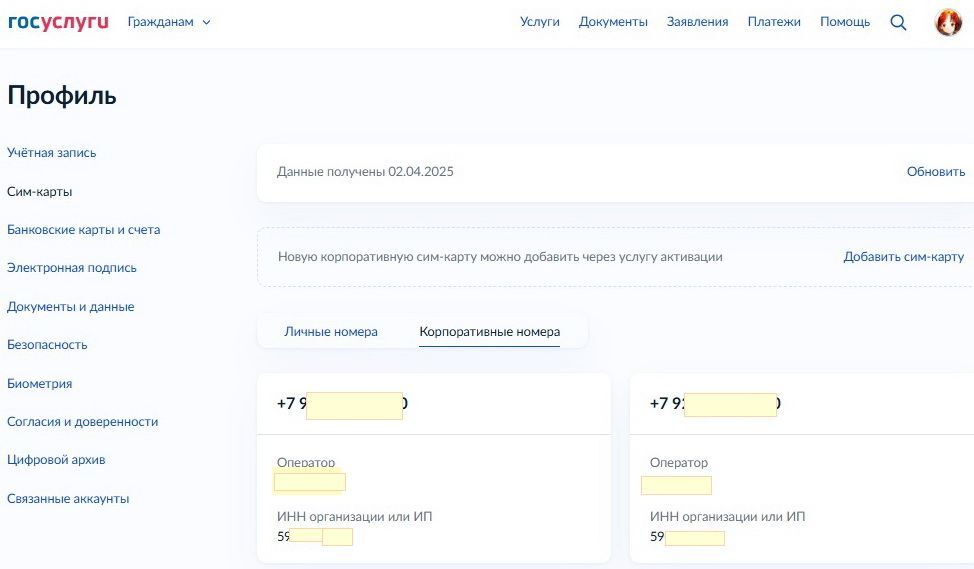Click the Добавить сим-карту link
The width and height of the screenshot is (974, 569).
pos(903,257)
